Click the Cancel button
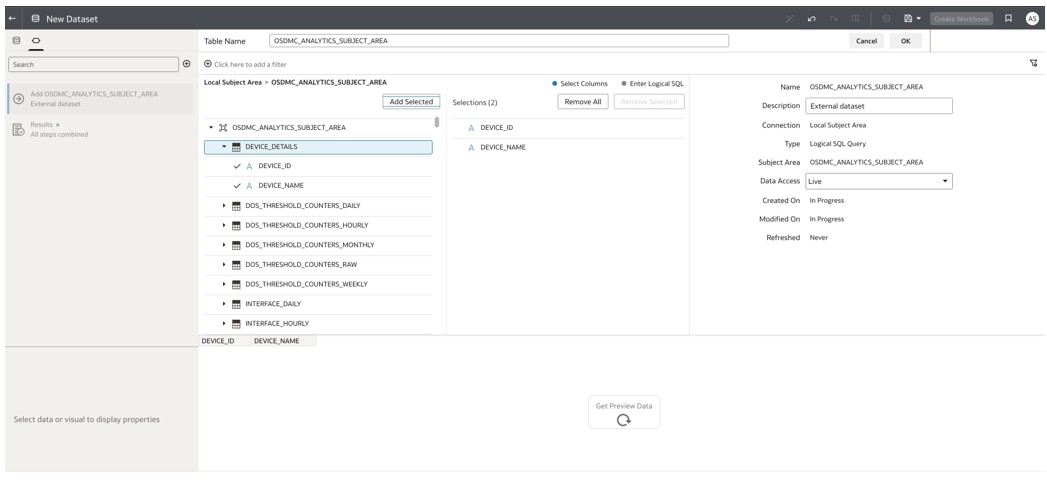This screenshot has height=480, width=1047. pyautogui.click(x=866, y=41)
